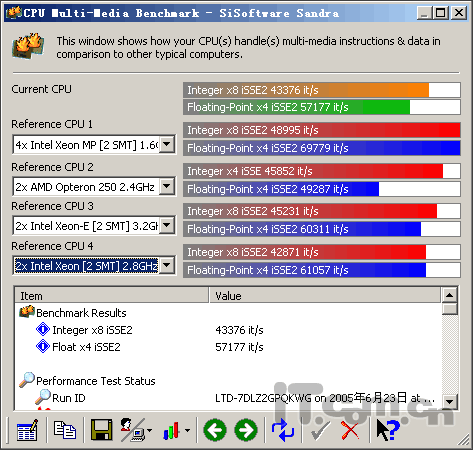Click the results list scroll up arrow
The height and width of the screenshot is (450, 473).
click(x=449, y=295)
